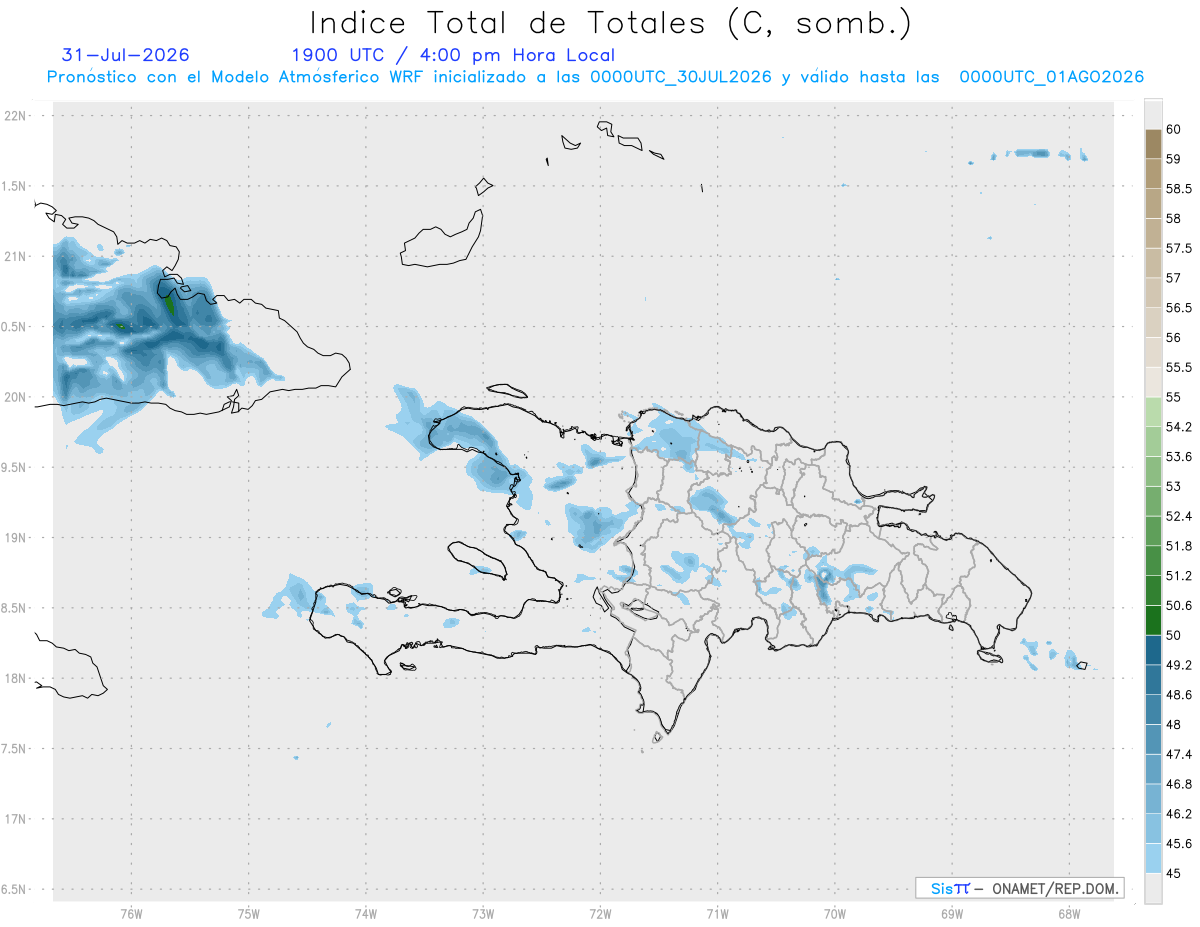The image size is (1200, 927).
Task: Click the "60" colorbar value
Action: [1174, 129]
